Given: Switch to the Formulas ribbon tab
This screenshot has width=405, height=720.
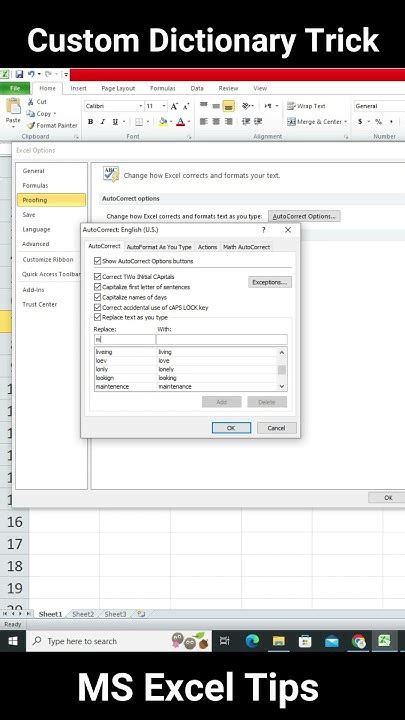Looking at the screenshot, I should click(x=163, y=88).
